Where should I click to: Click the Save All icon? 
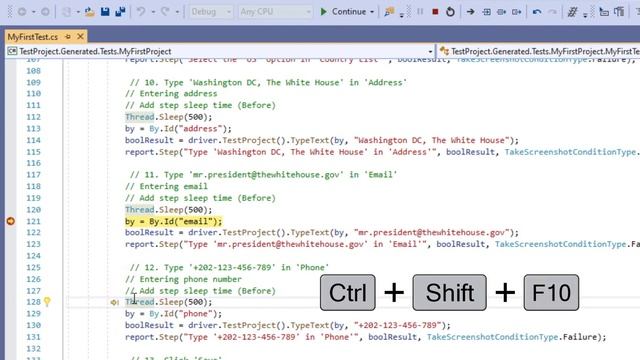120,12
